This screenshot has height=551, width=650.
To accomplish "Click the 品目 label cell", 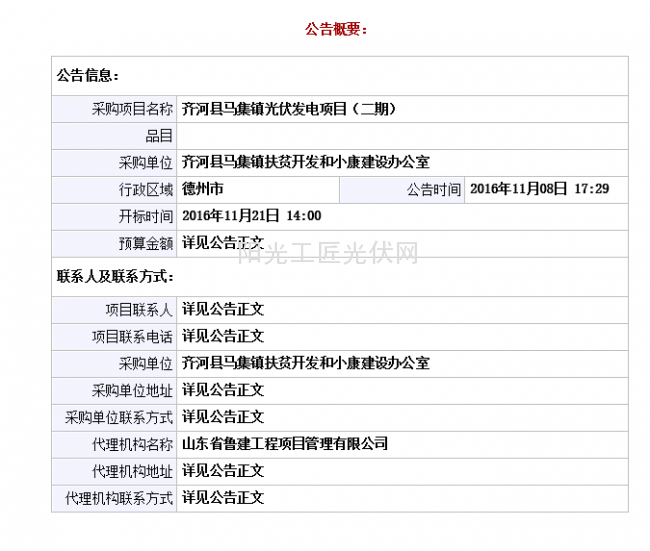I will [x=159, y=136].
